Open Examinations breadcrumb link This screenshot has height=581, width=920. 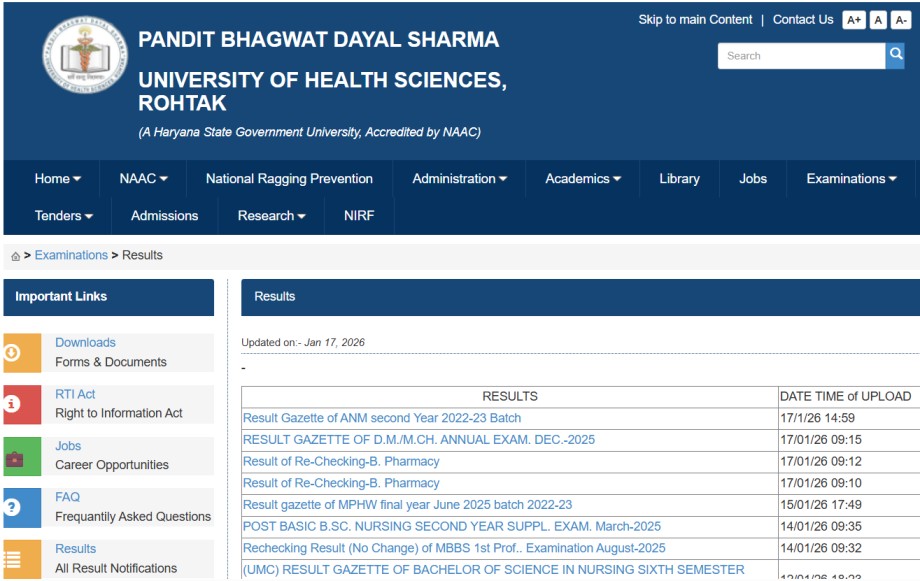(71, 255)
